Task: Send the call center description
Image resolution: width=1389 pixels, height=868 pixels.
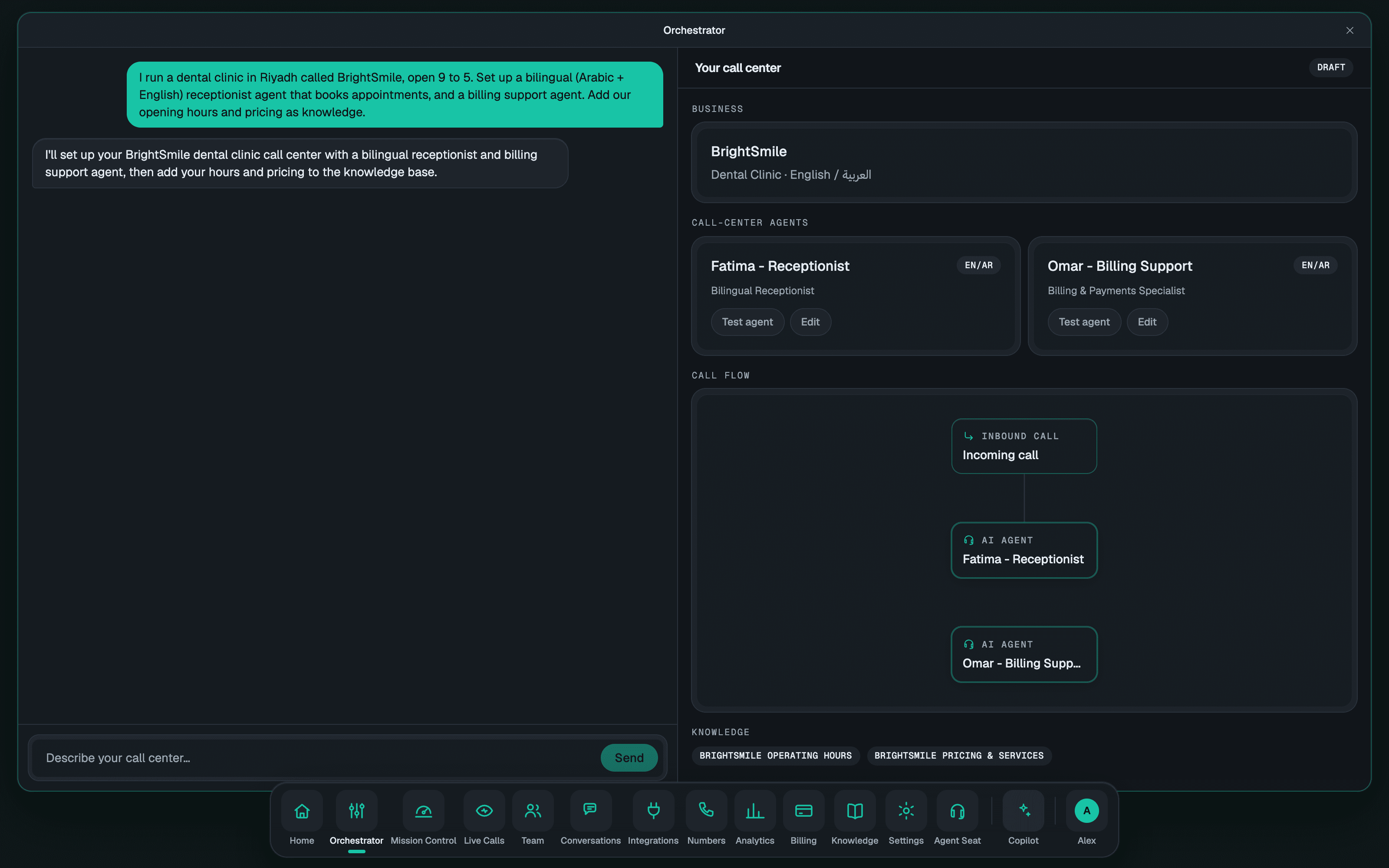Action: click(629, 758)
